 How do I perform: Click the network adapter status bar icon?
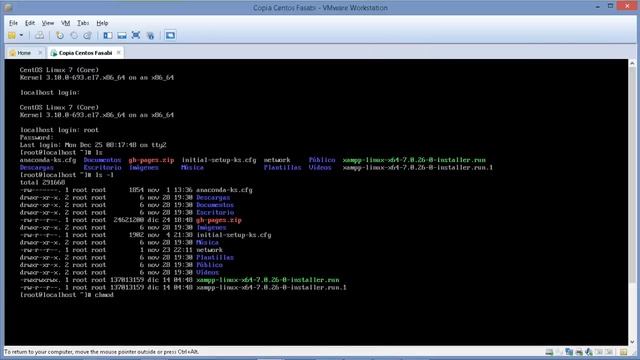click(569, 352)
